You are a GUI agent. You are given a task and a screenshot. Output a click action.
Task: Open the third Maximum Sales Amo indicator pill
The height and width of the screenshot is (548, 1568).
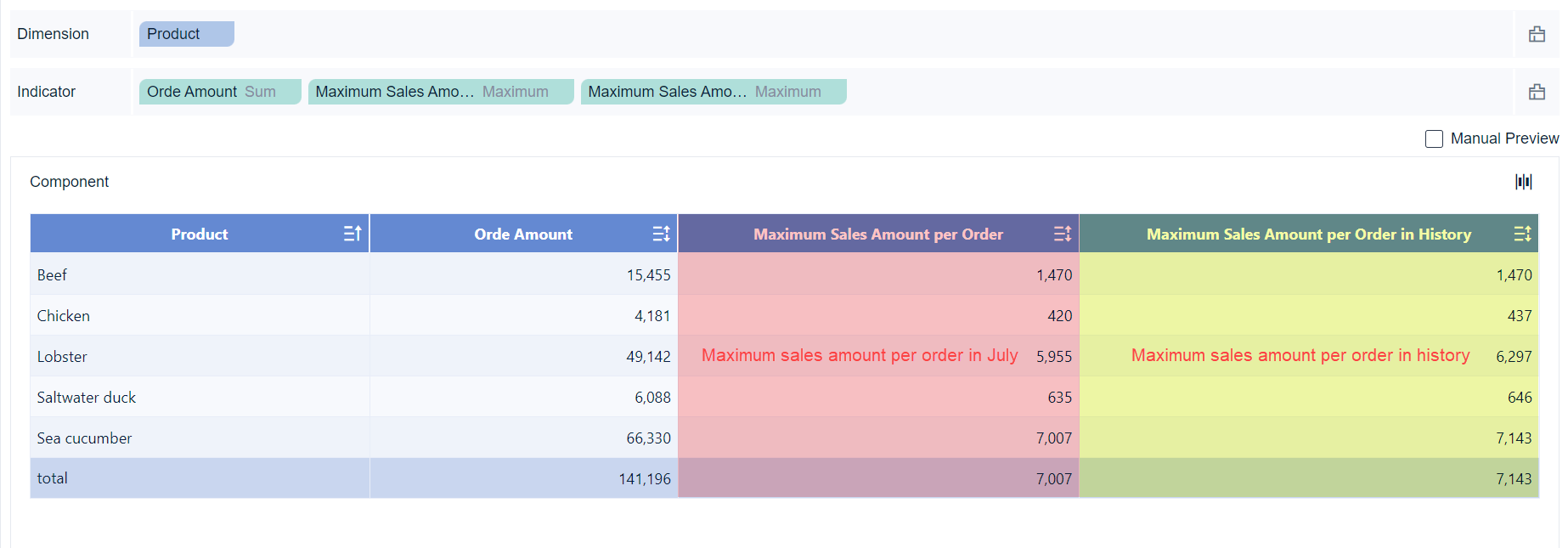[713, 92]
